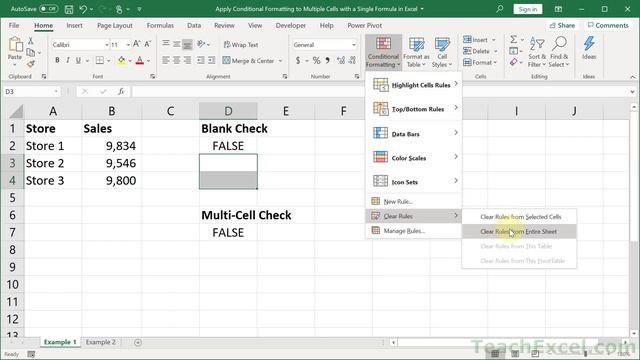Open the Formulas tab

coord(160,25)
